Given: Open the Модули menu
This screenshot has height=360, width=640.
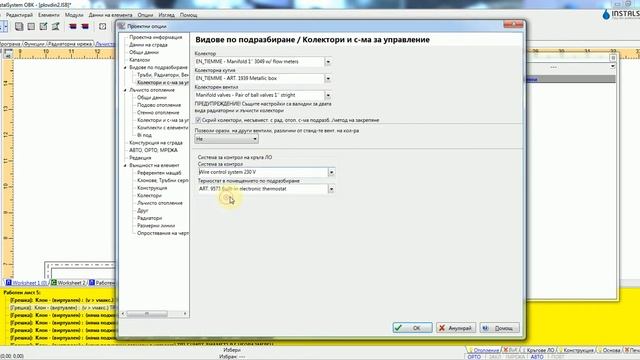Looking at the screenshot, I should pos(74,15).
